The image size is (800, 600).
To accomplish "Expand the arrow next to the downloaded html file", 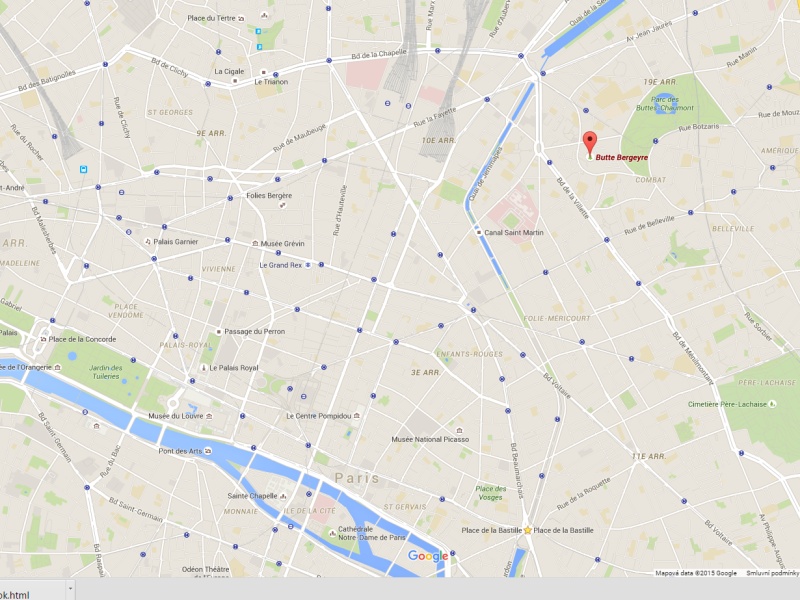I will coord(70,590).
